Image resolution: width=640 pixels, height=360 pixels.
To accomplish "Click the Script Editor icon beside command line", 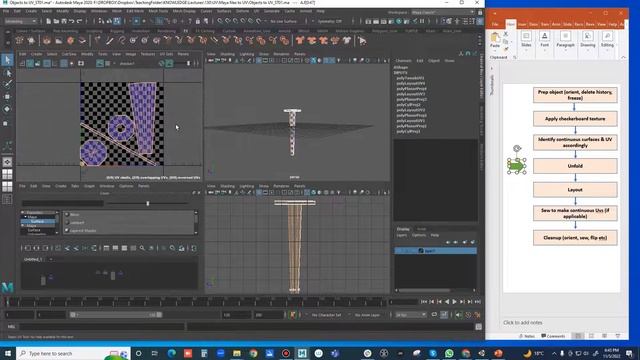I will click(478, 327).
